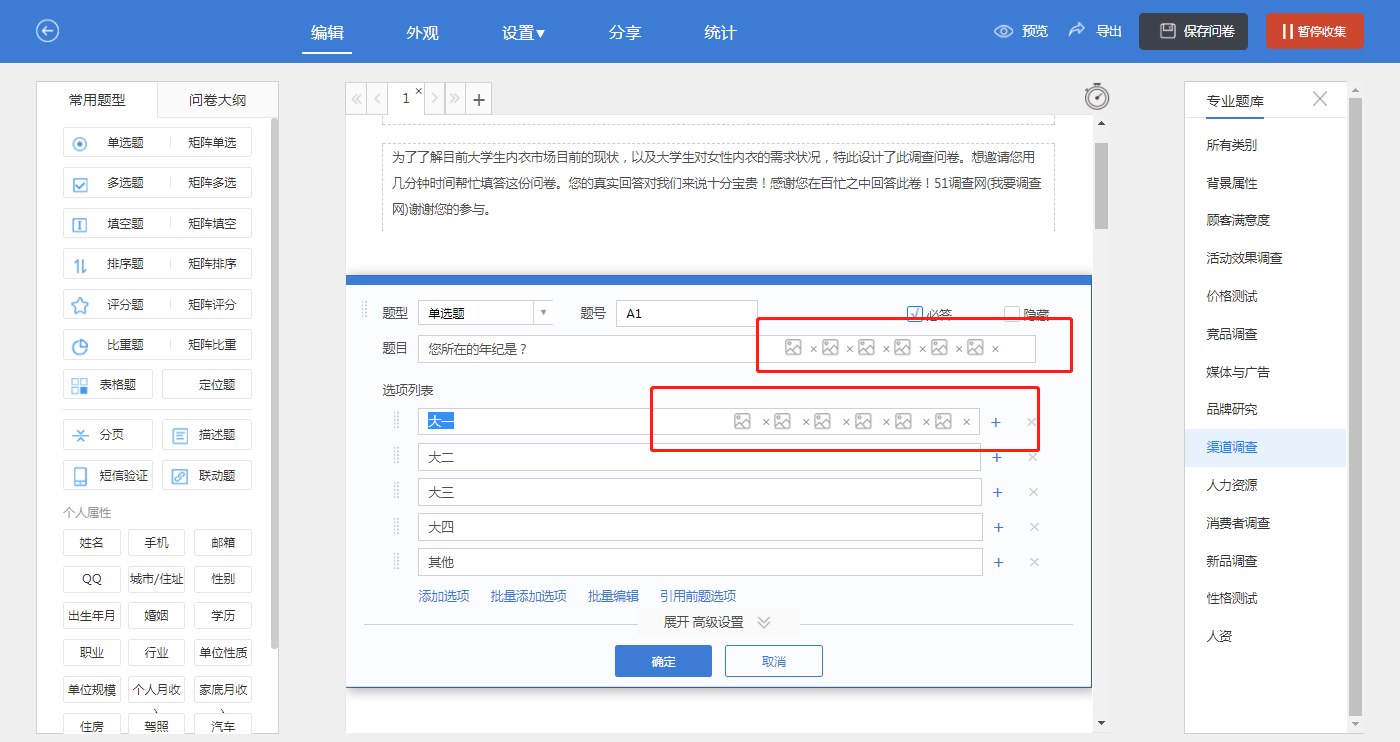Click the plus icon to add page
This screenshot has width=1400, height=742.
click(479, 99)
